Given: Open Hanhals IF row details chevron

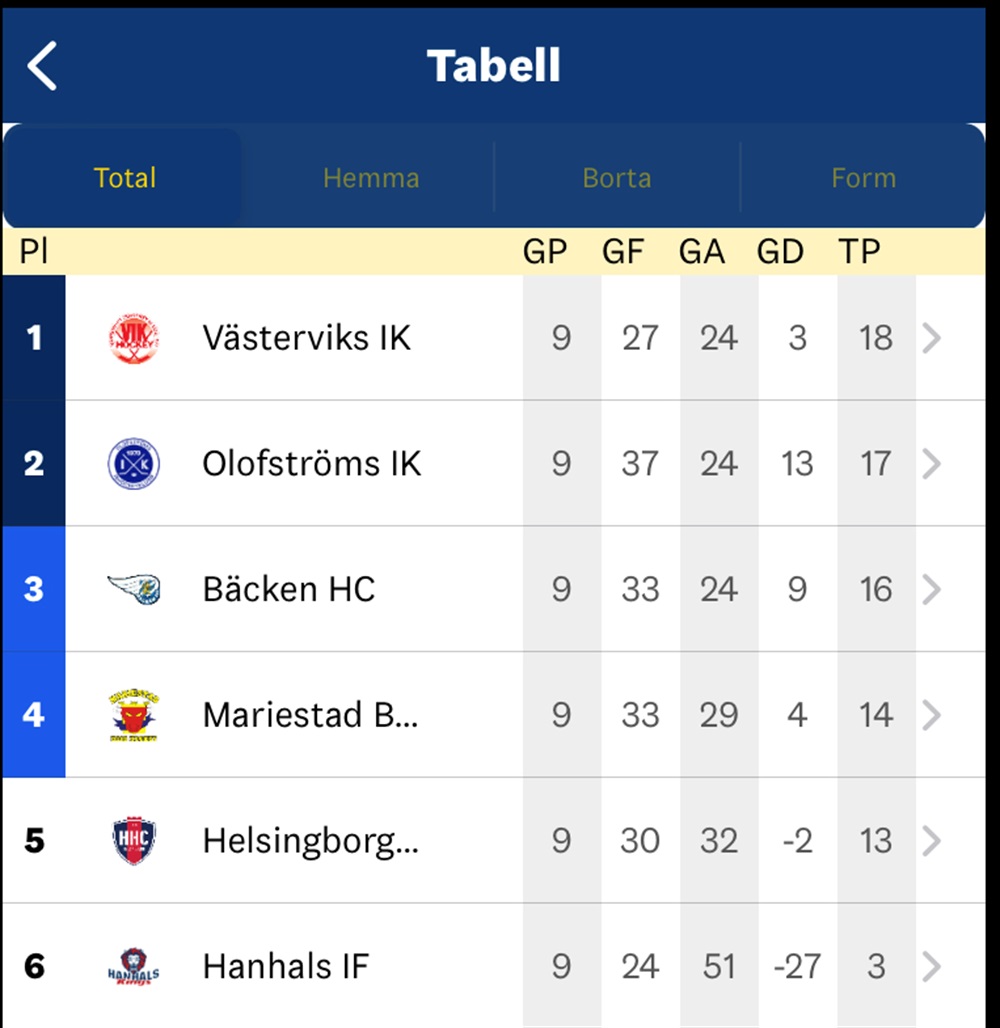Looking at the screenshot, I should (932, 966).
